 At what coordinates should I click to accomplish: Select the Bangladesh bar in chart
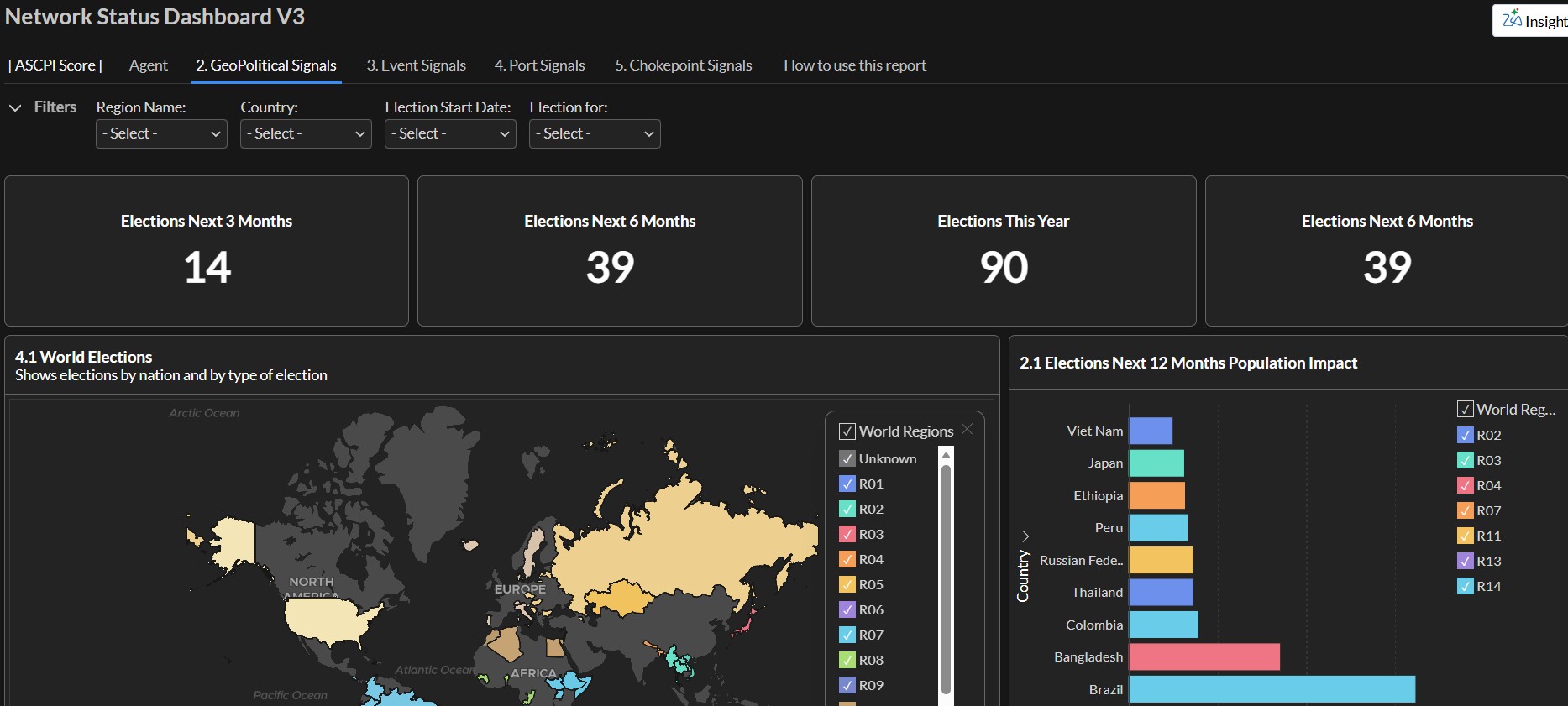(x=1204, y=656)
